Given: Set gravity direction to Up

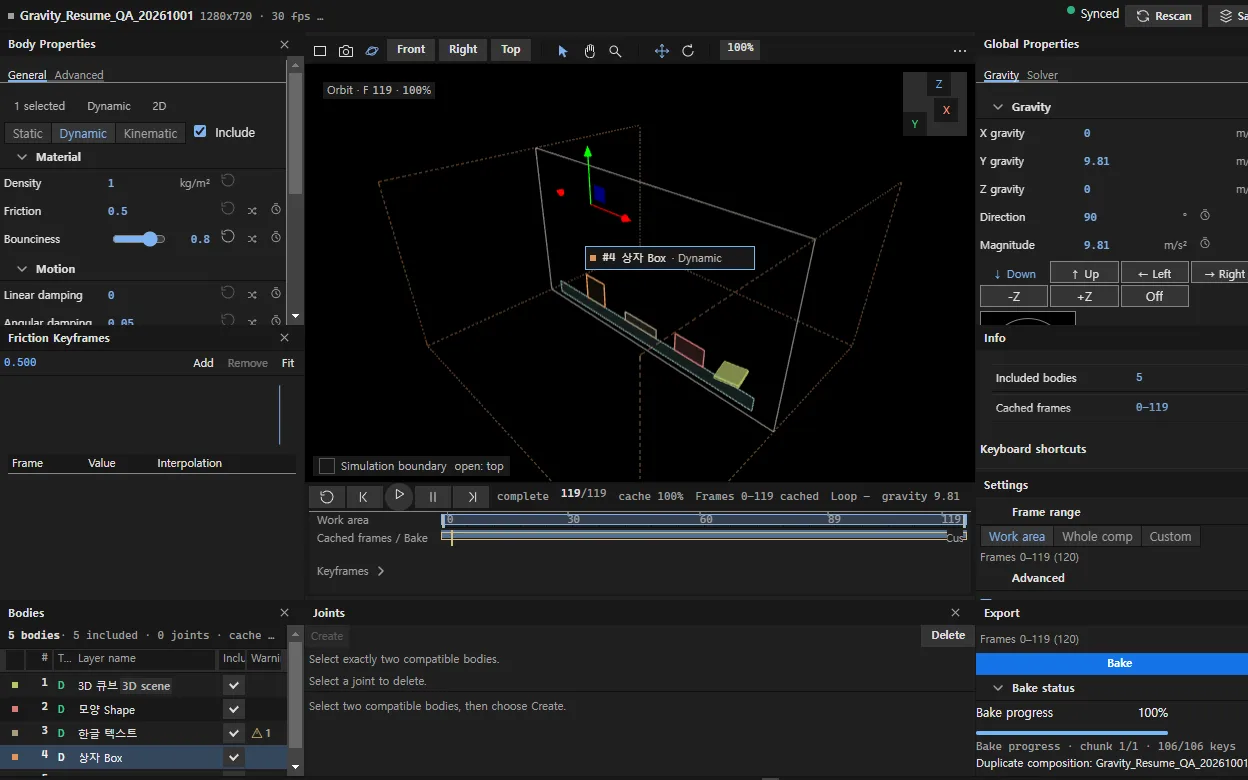Looking at the screenshot, I should tap(1084, 273).
